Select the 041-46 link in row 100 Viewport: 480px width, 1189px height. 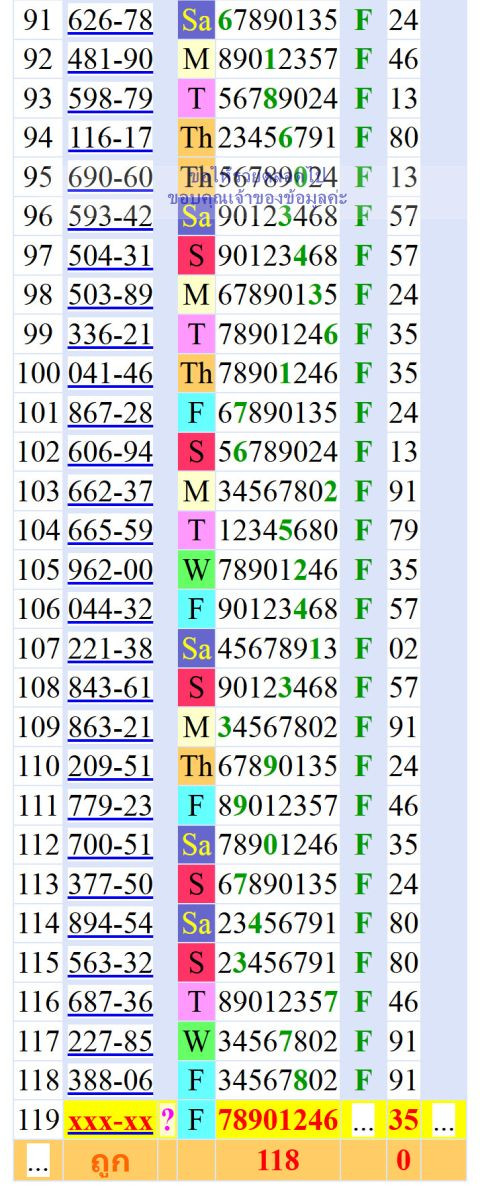tap(111, 374)
